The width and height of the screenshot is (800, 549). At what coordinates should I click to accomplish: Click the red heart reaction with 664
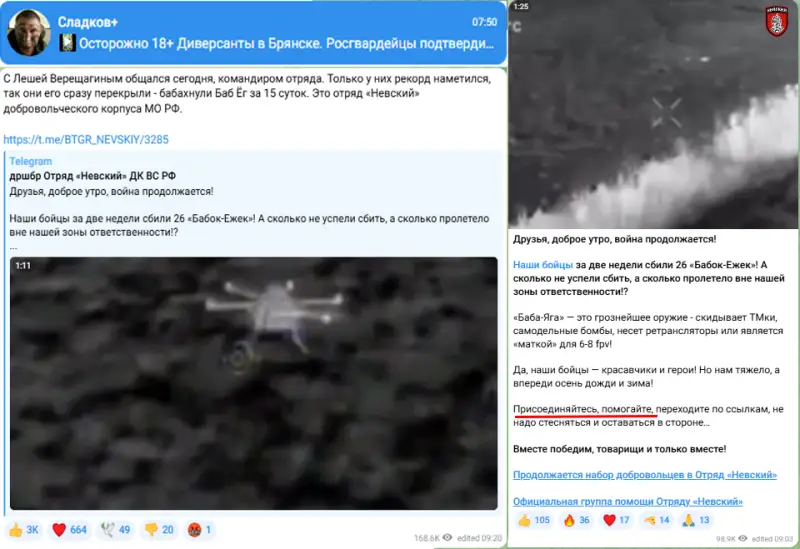[x=69, y=530]
